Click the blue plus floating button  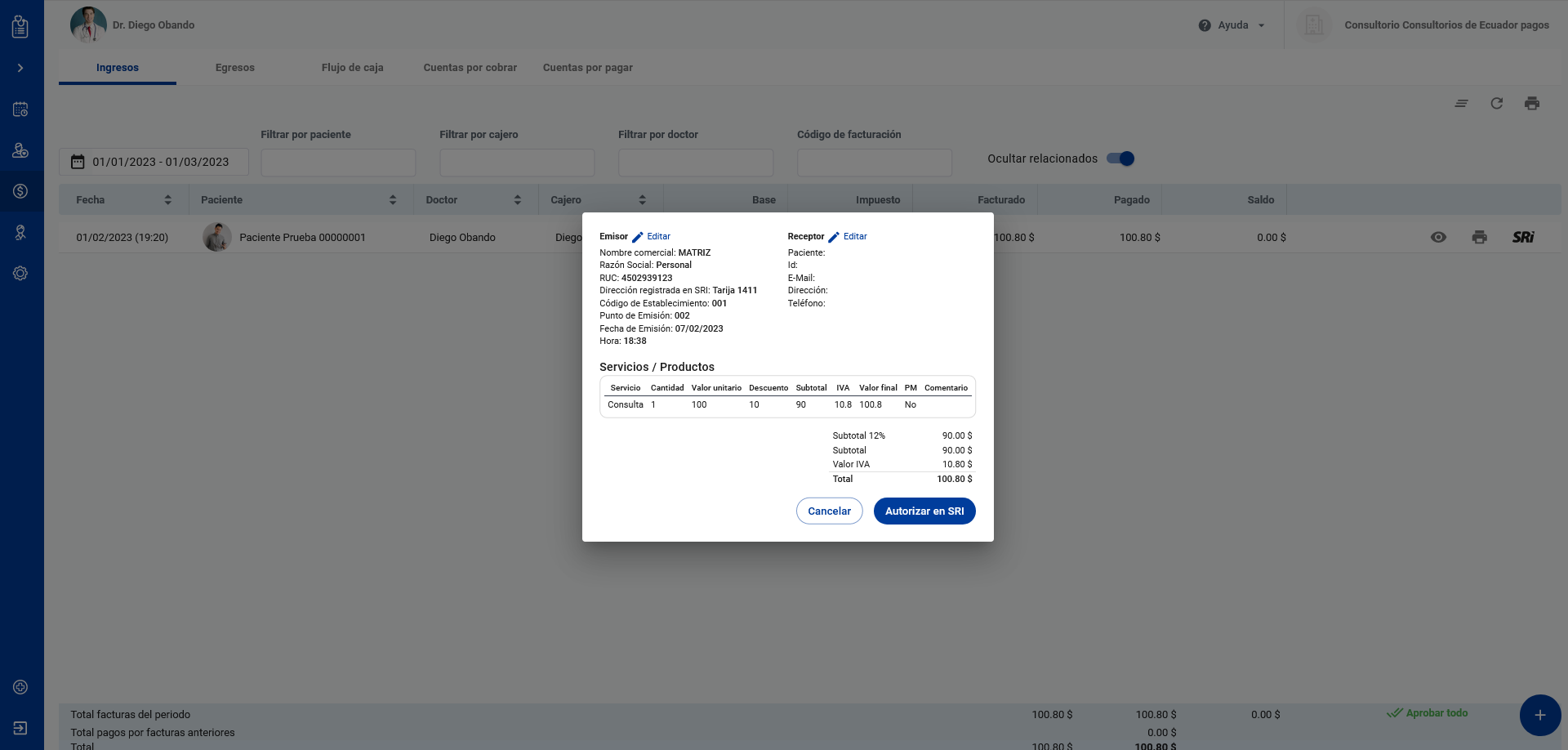[1539, 715]
